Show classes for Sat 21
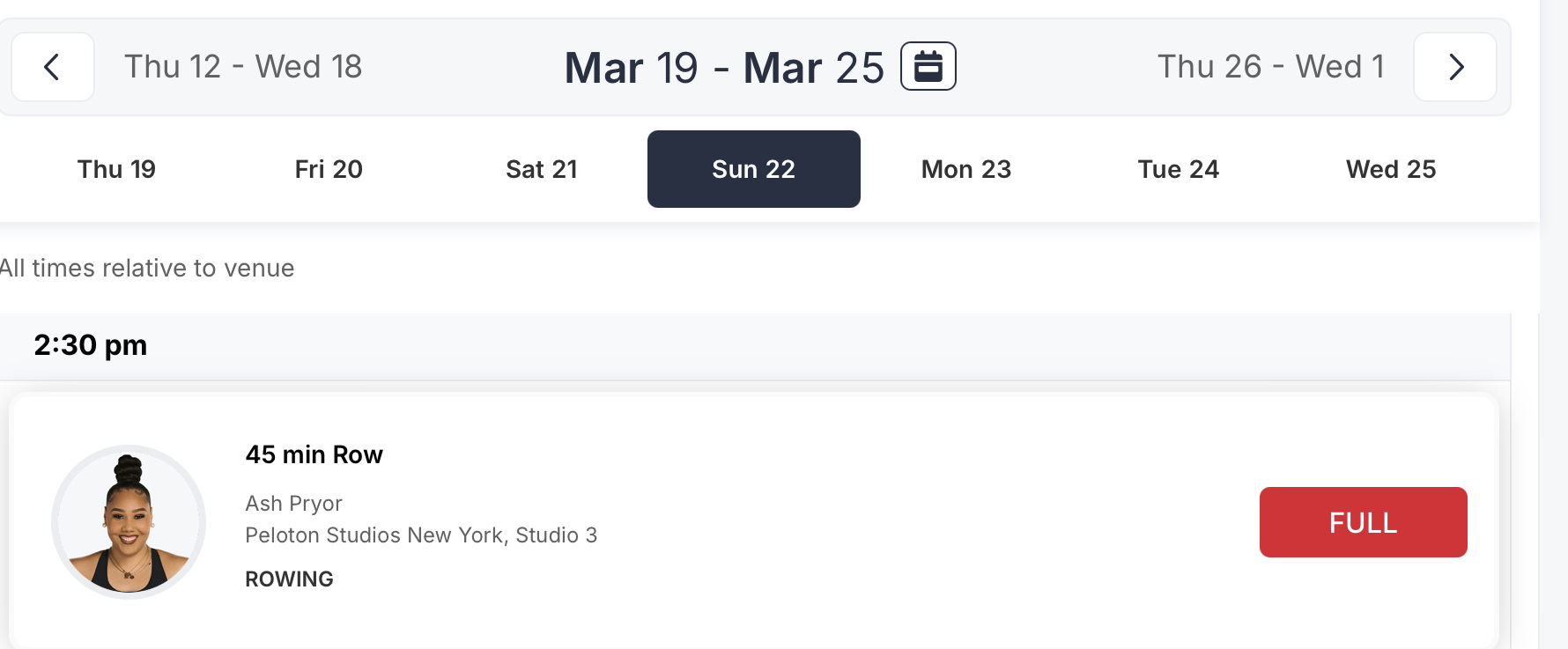The height and width of the screenshot is (649, 1568). [542, 169]
